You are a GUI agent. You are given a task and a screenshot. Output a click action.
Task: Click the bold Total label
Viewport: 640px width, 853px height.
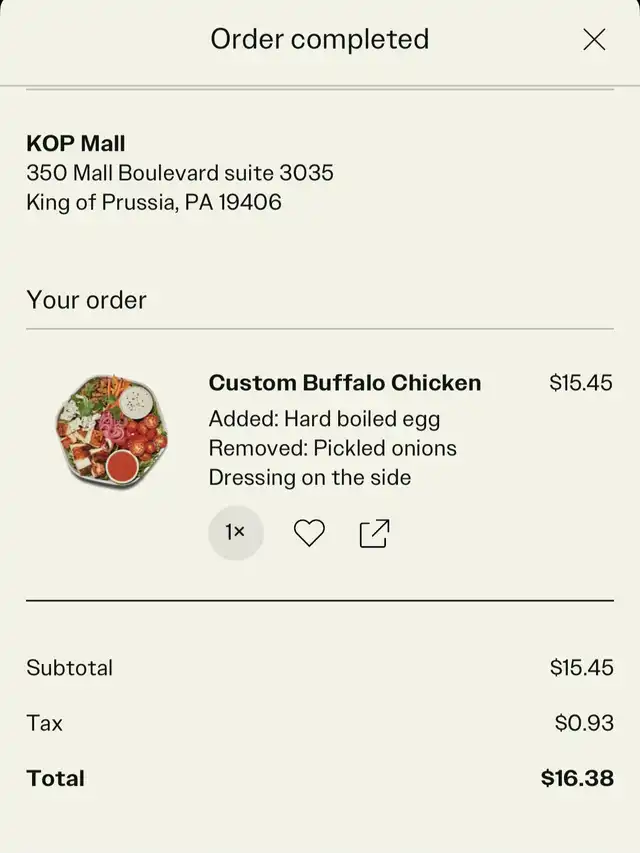pyautogui.click(x=56, y=778)
